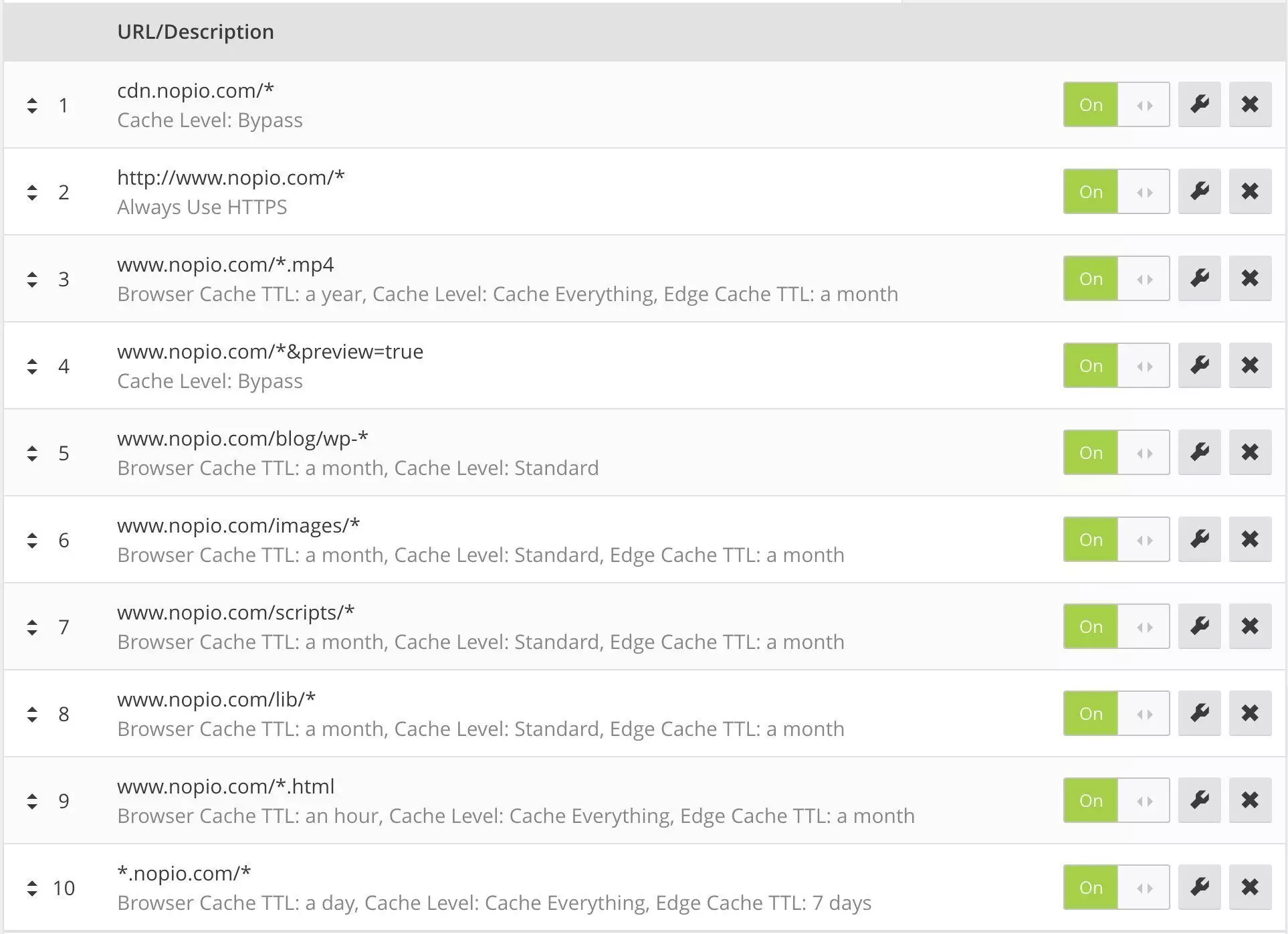The image size is (1288, 934).
Task: Click reorder arrows for rule 10
Action: point(32,888)
